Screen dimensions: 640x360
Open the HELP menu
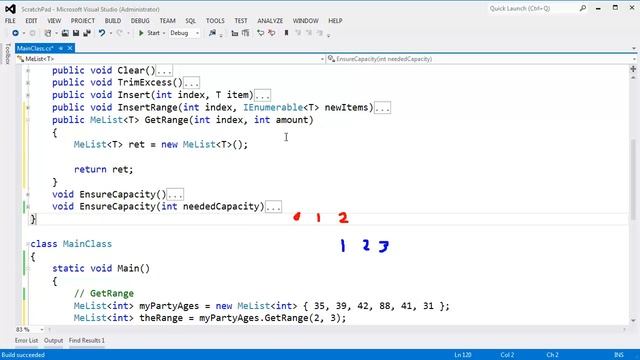pyautogui.click(x=335, y=21)
